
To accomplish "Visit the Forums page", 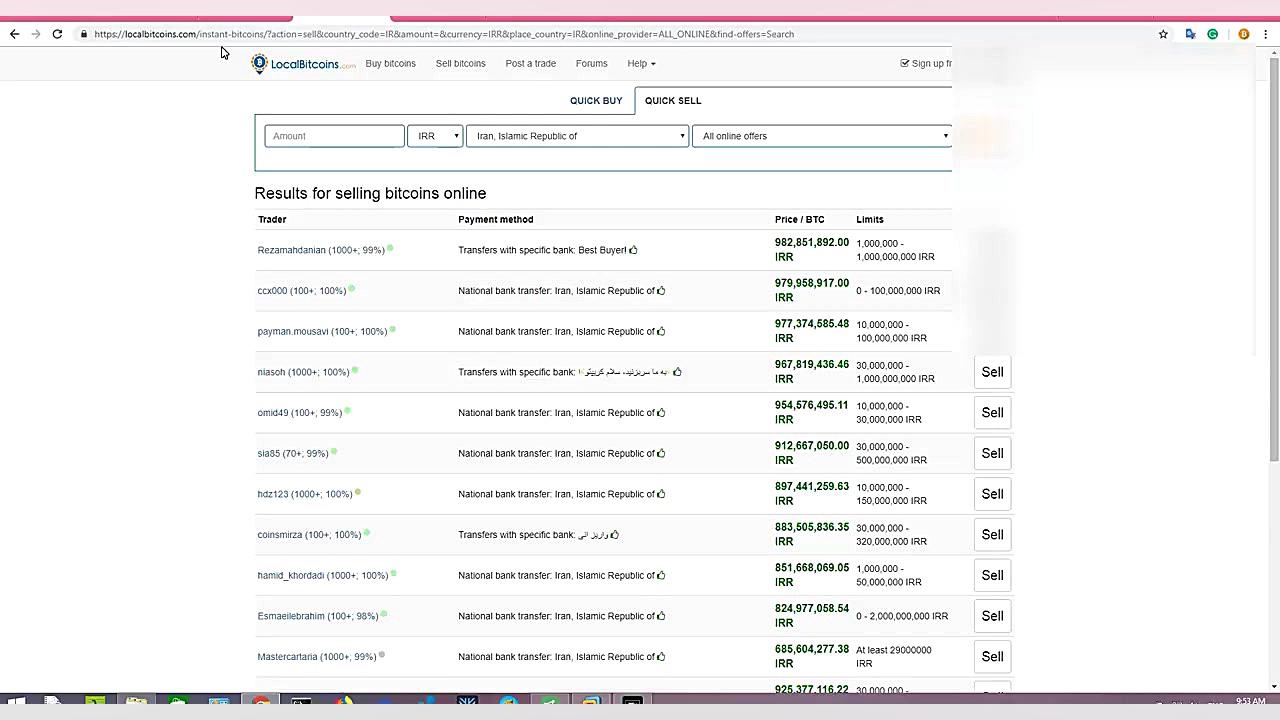I will click(x=591, y=64).
